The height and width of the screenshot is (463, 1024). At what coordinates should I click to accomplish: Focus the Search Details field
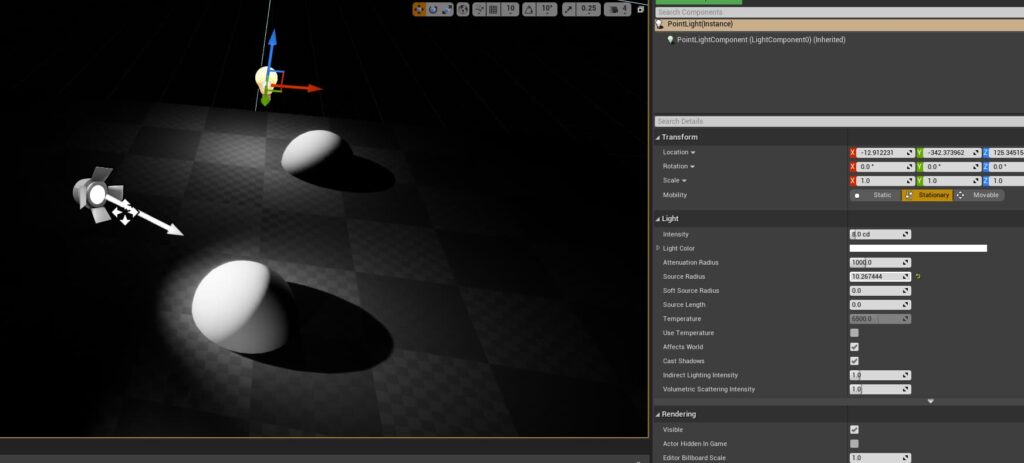(839, 121)
